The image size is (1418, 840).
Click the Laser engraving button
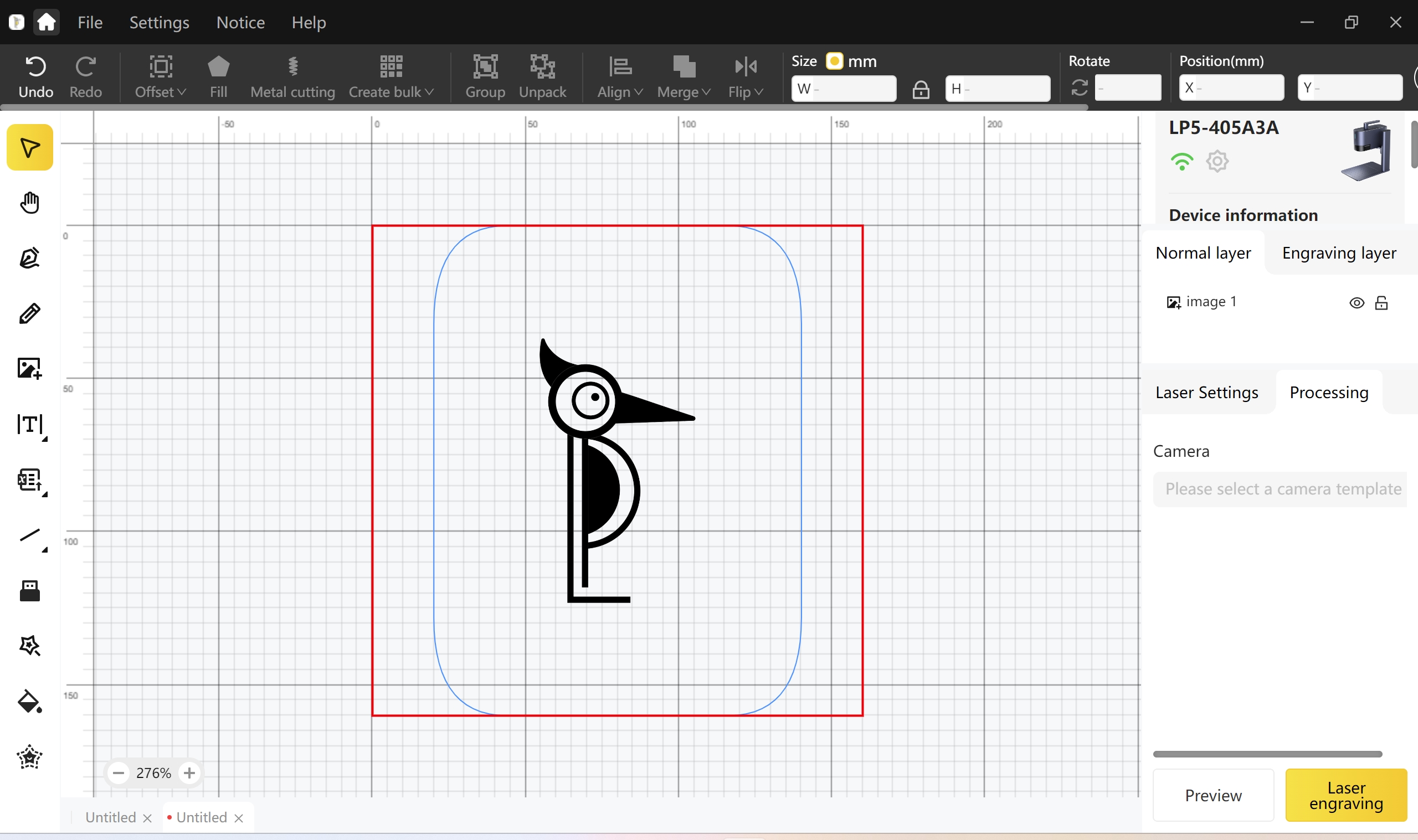pos(1345,795)
